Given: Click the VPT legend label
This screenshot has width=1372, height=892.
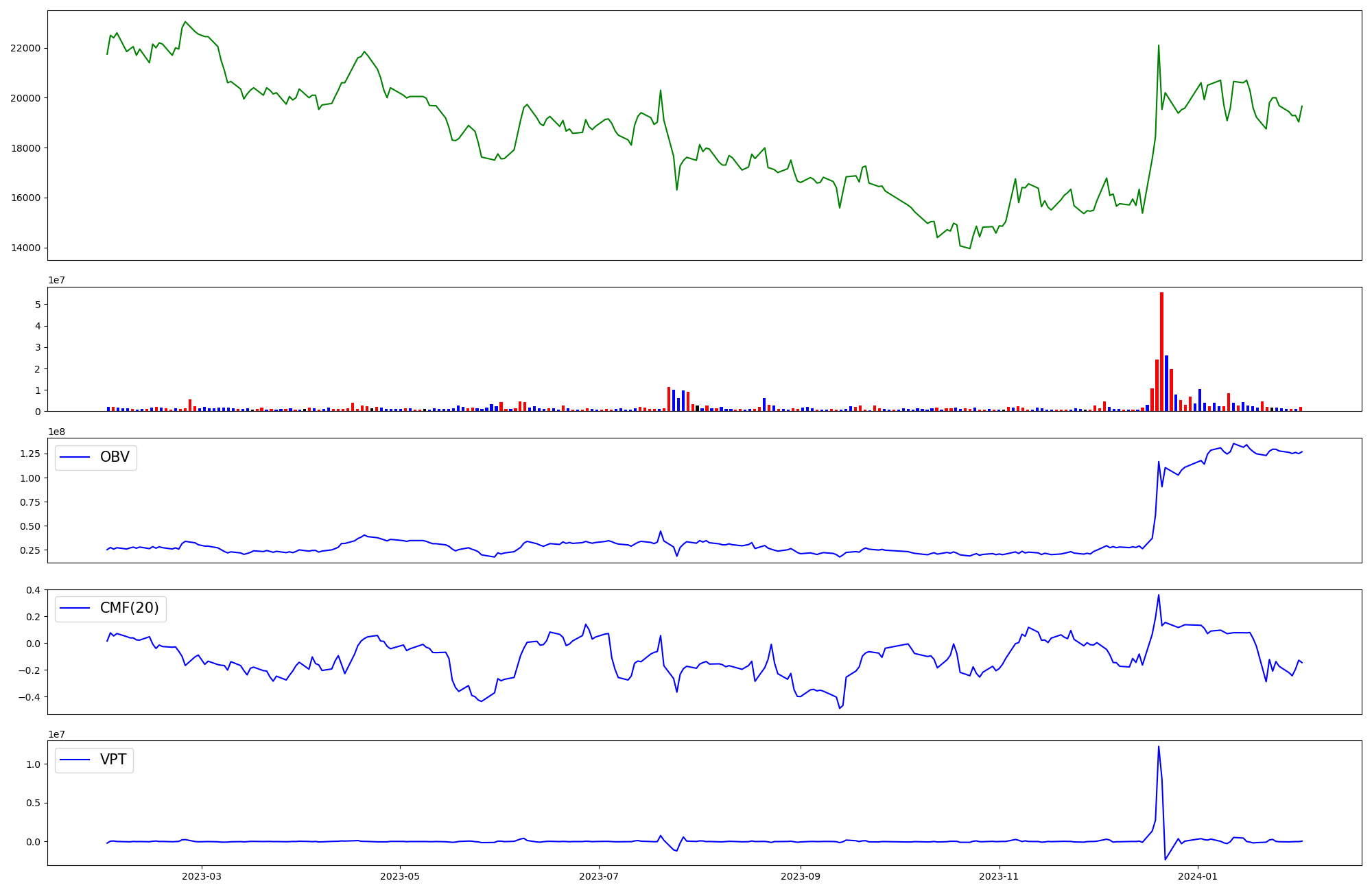Looking at the screenshot, I should point(113,760).
